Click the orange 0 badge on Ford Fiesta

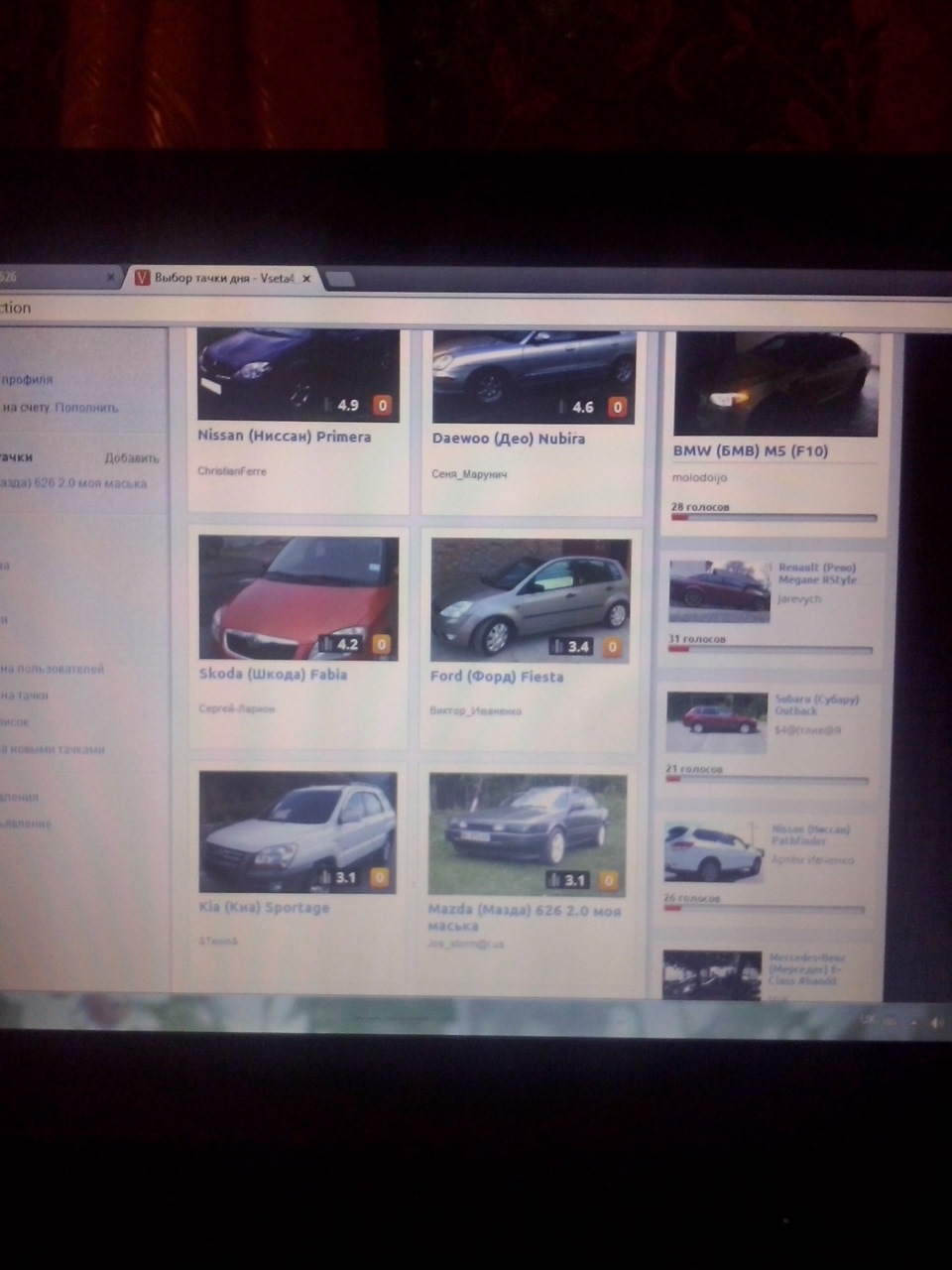pyautogui.click(x=613, y=647)
